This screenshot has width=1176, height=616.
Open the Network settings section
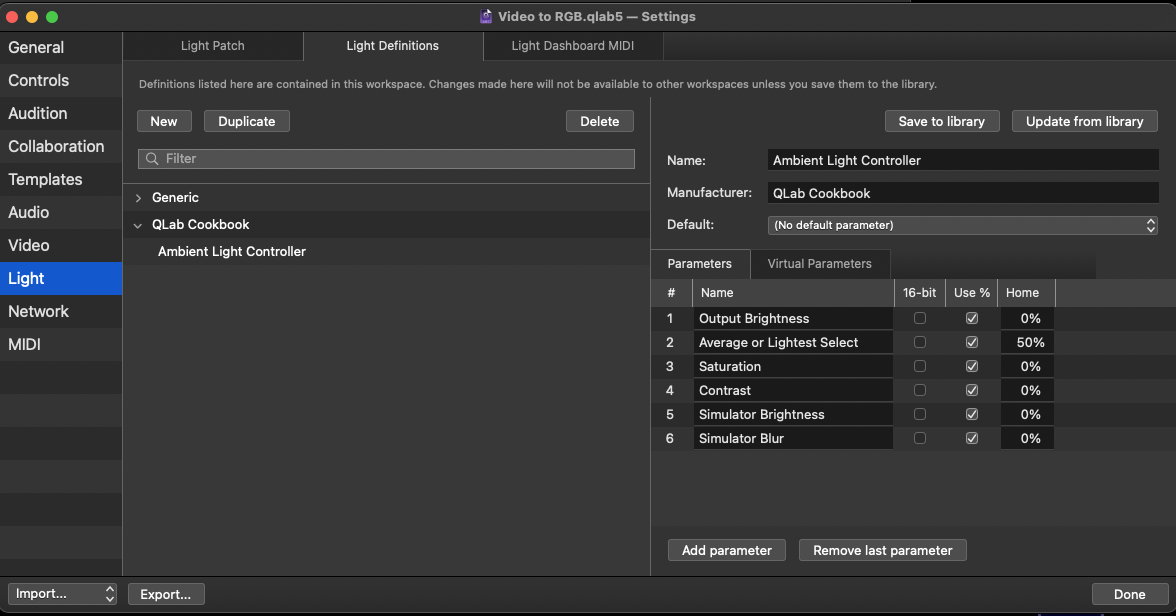click(38, 311)
